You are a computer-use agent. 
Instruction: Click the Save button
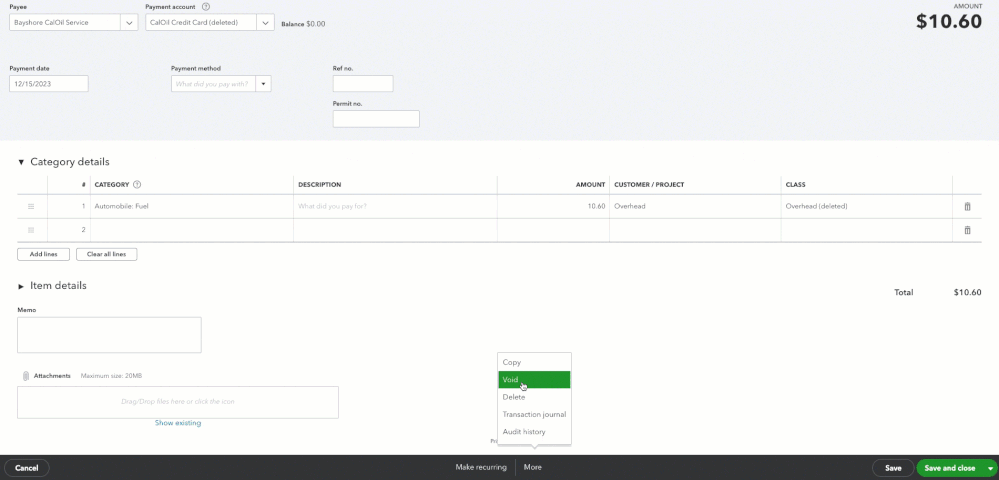point(893,468)
